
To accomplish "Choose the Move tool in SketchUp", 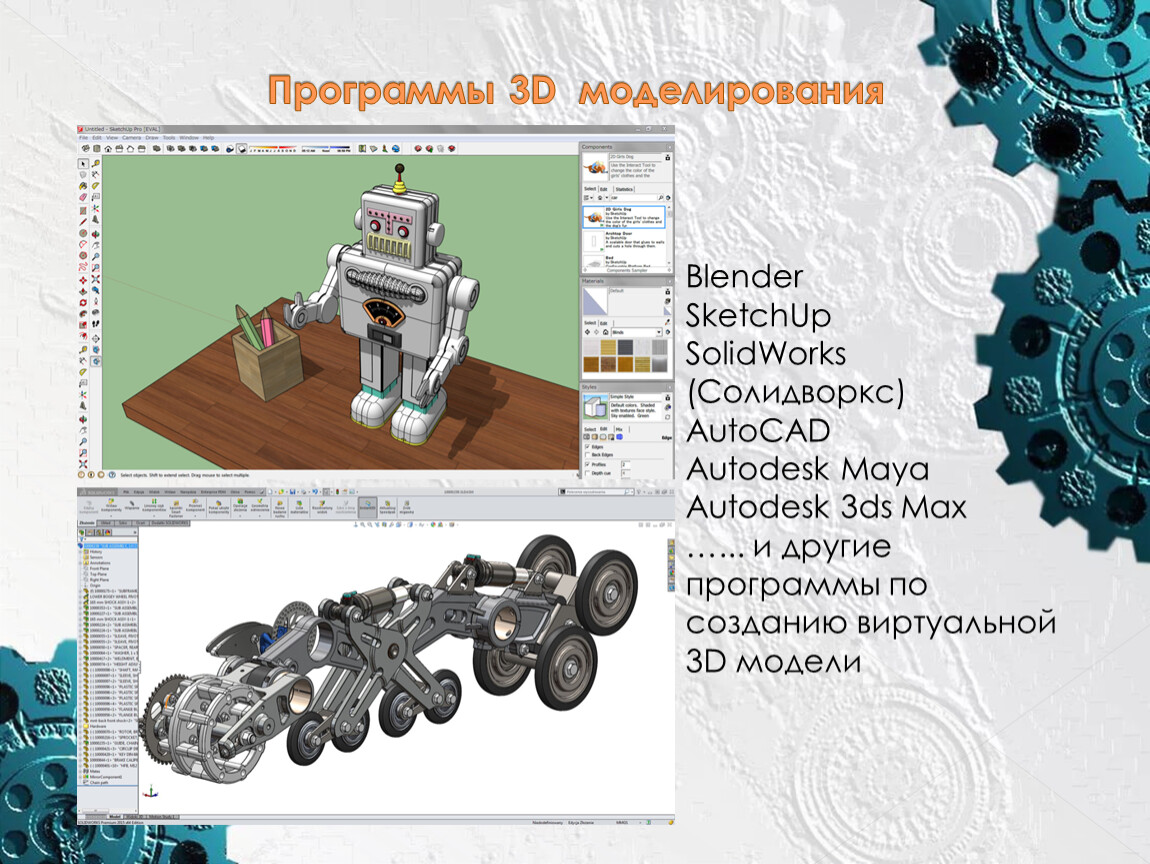I will click(84, 280).
